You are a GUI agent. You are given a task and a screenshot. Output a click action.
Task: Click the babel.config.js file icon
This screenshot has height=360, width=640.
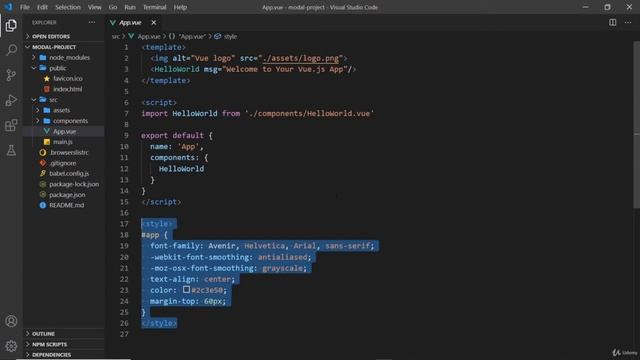(43, 173)
